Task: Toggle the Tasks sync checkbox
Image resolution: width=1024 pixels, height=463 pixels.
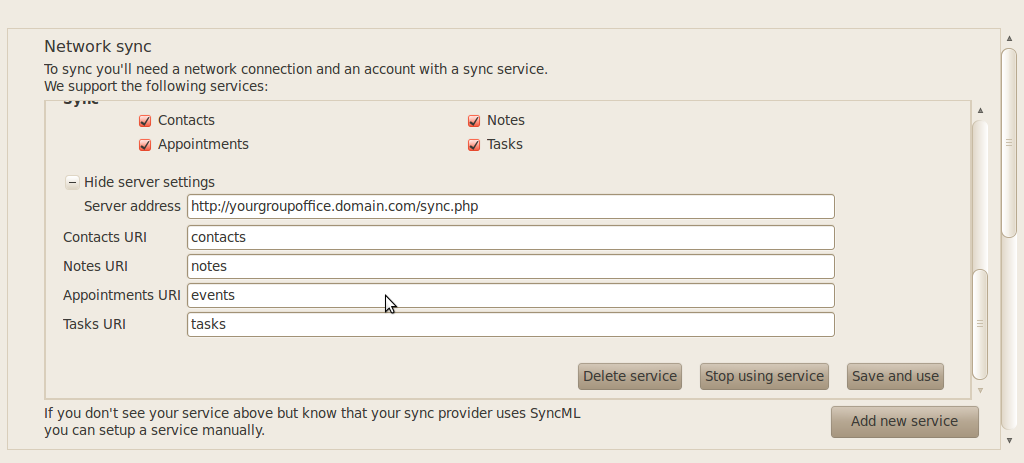Action: tap(474, 145)
